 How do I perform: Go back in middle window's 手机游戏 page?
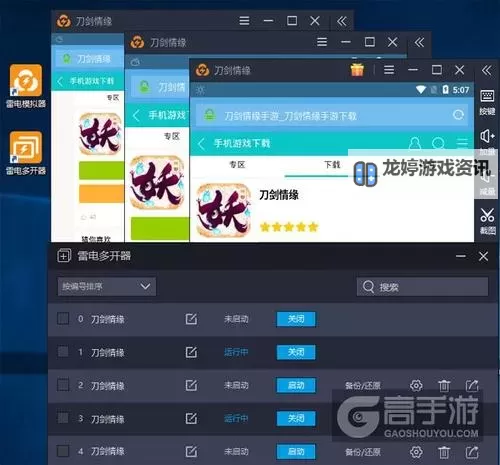tap(136, 116)
